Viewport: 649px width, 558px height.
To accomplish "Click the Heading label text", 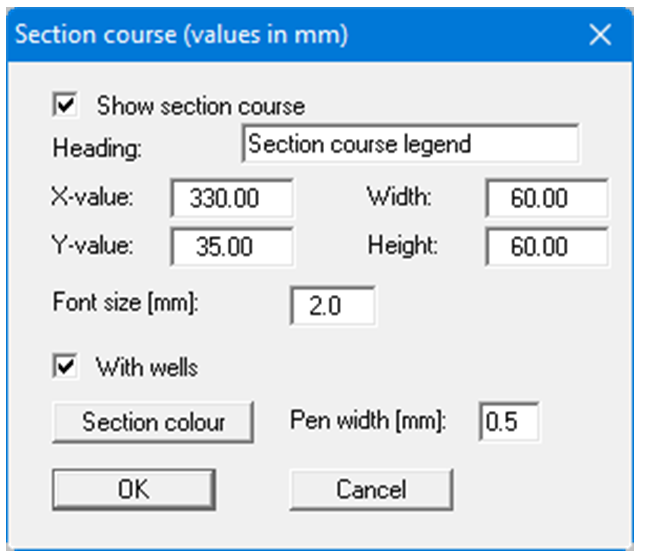I will click(97, 148).
